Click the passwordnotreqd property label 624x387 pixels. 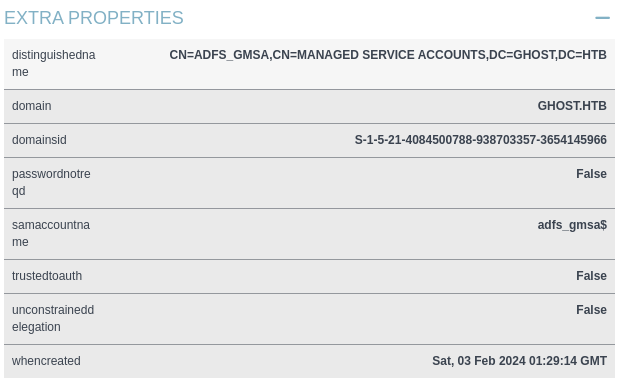point(51,182)
